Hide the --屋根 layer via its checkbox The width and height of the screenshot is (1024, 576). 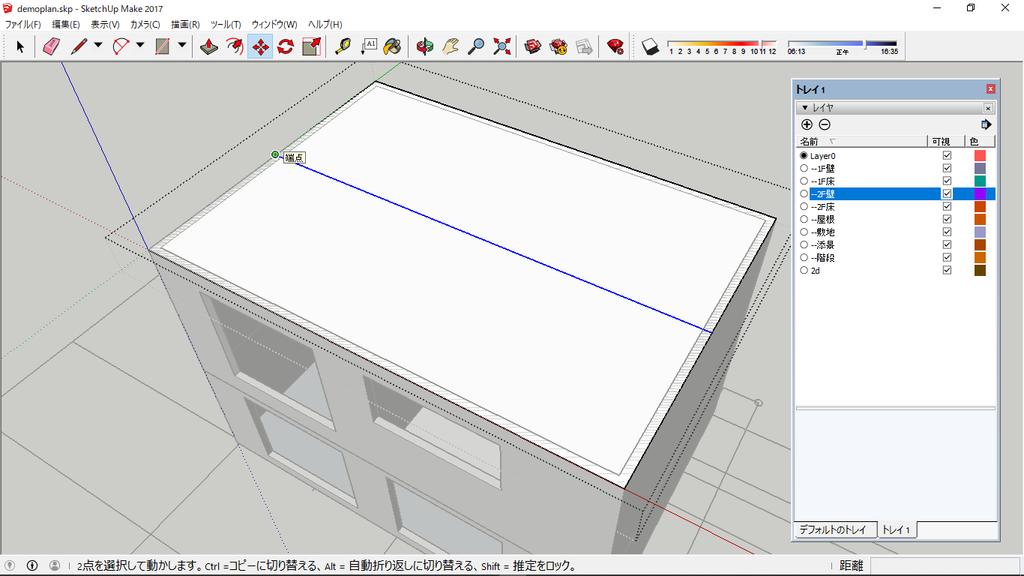tap(947, 219)
